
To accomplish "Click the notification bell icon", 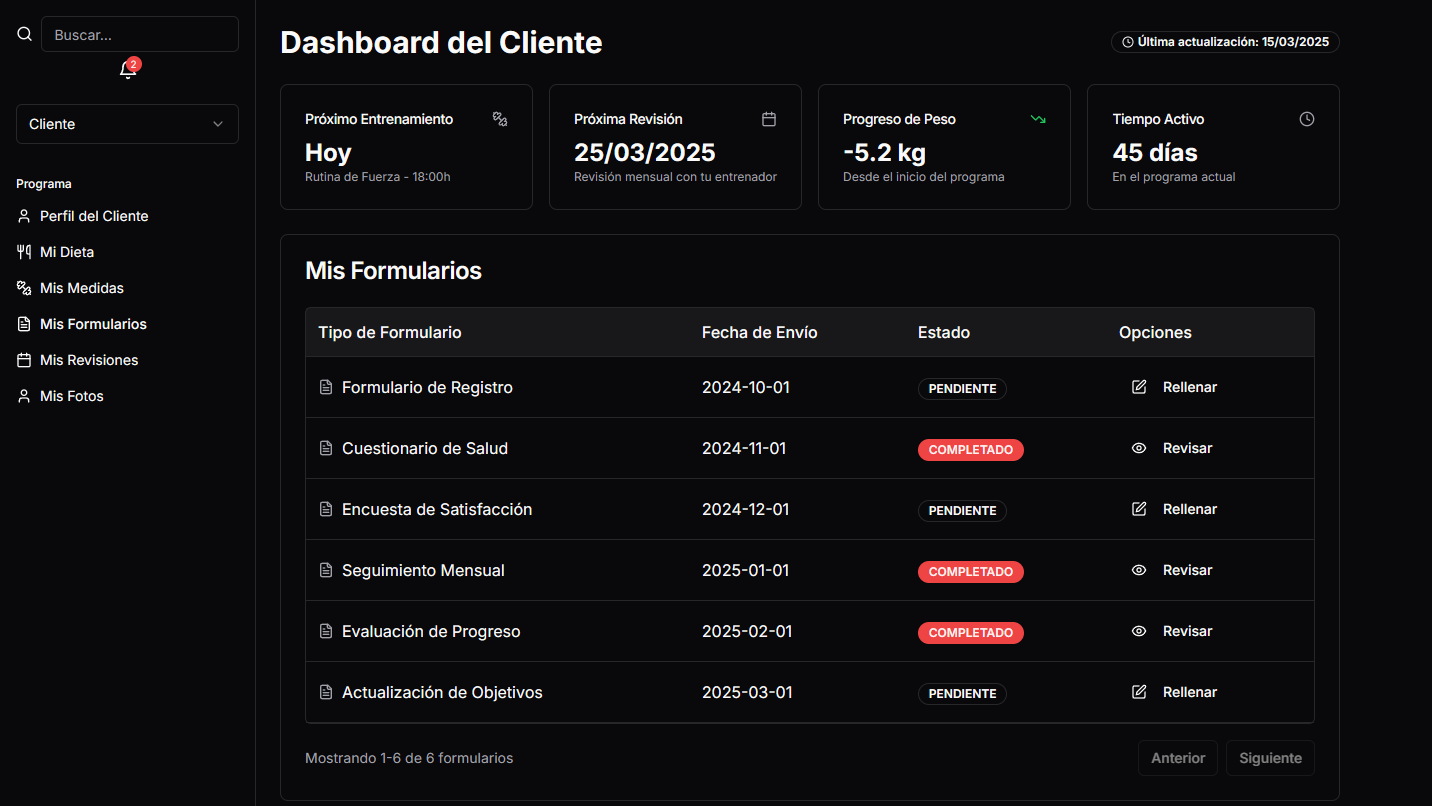I will pyautogui.click(x=128, y=70).
